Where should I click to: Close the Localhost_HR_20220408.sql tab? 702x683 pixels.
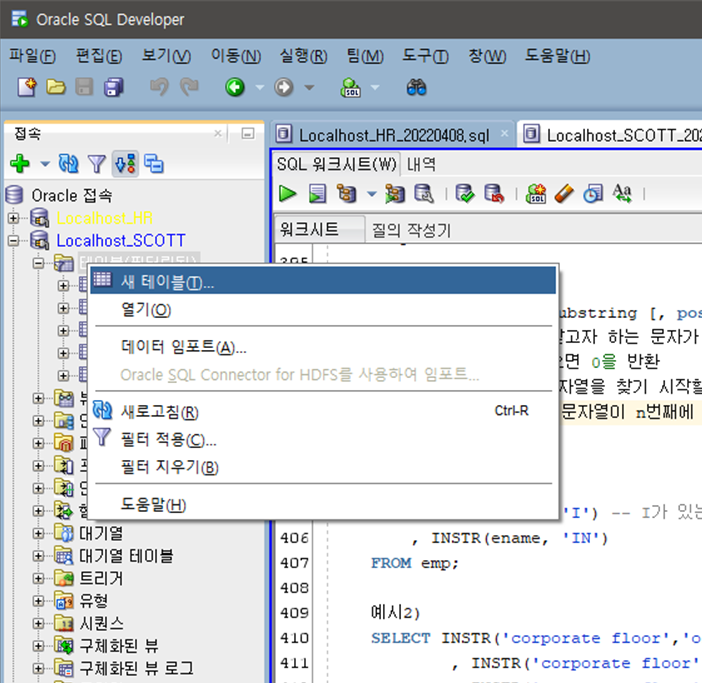tap(505, 133)
